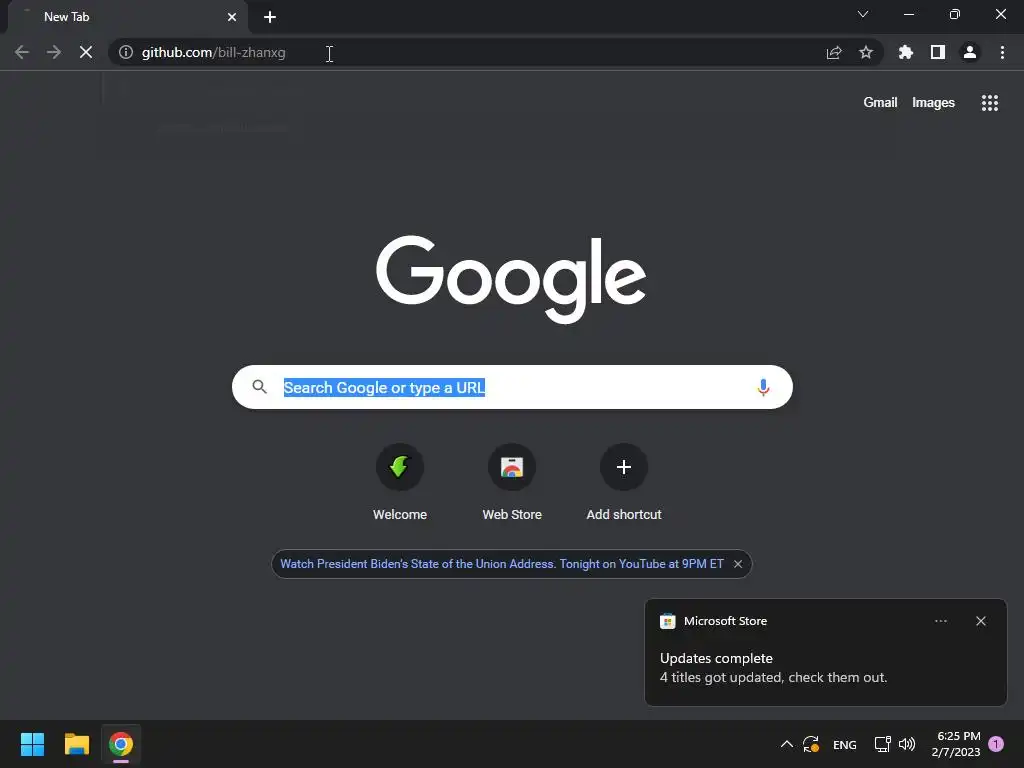Select the New Tab tab
This screenshot has height=768, width=1024.
tap(127, 17)
